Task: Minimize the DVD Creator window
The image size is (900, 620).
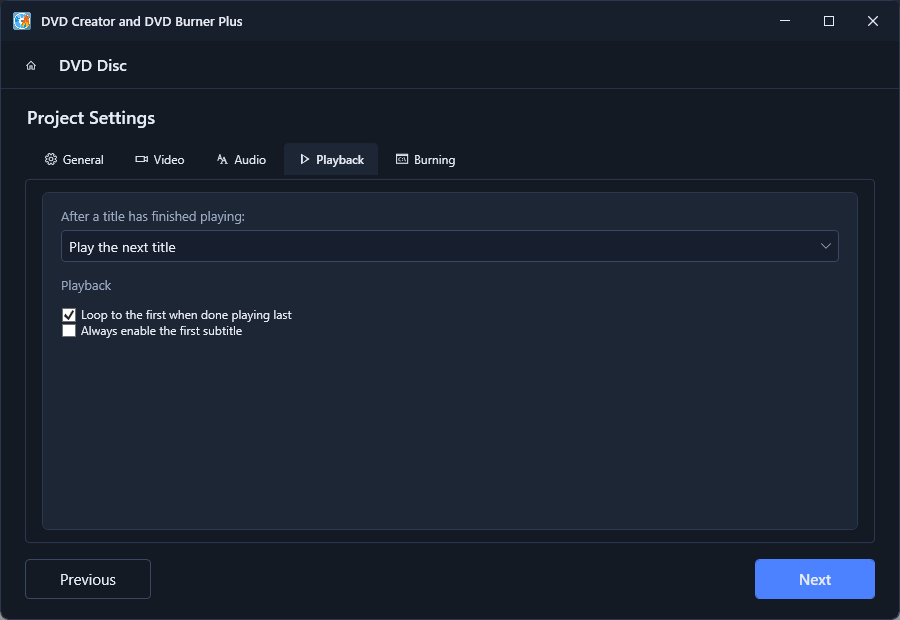Action: coord(785,21)
